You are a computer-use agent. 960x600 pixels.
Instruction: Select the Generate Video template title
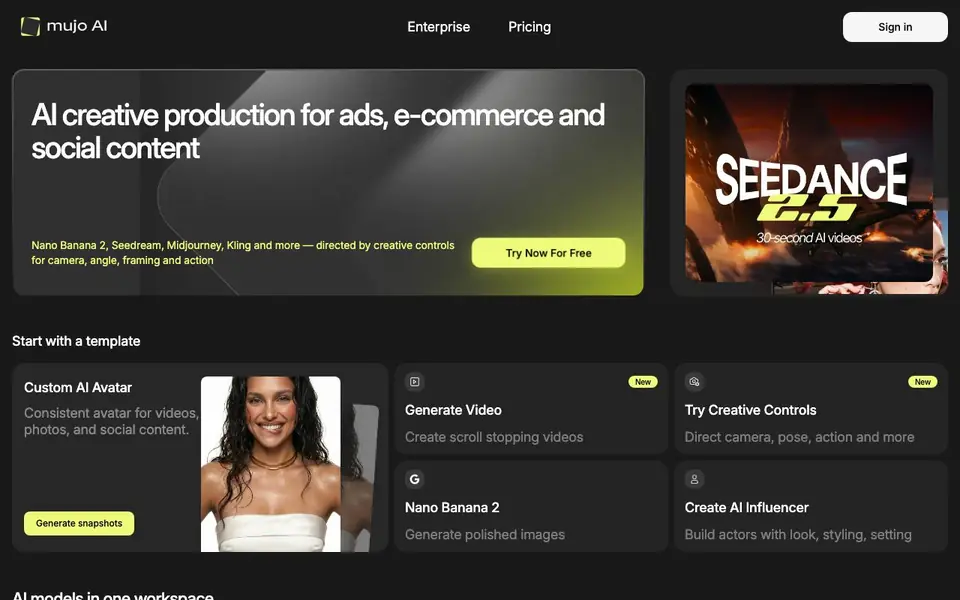point(453,410)
